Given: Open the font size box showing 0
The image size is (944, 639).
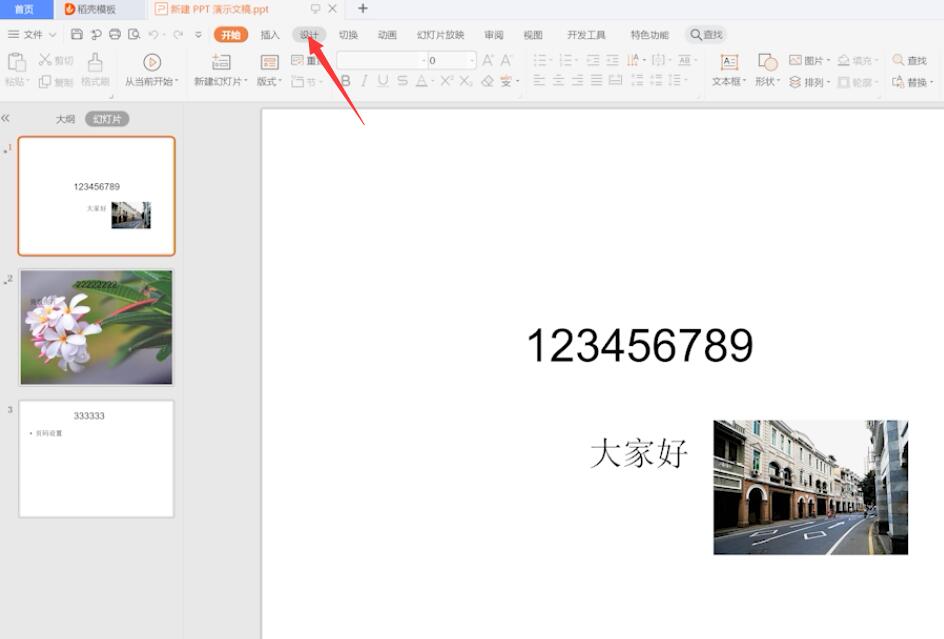Looking at the screenshot, I should (x=452, y=60).
